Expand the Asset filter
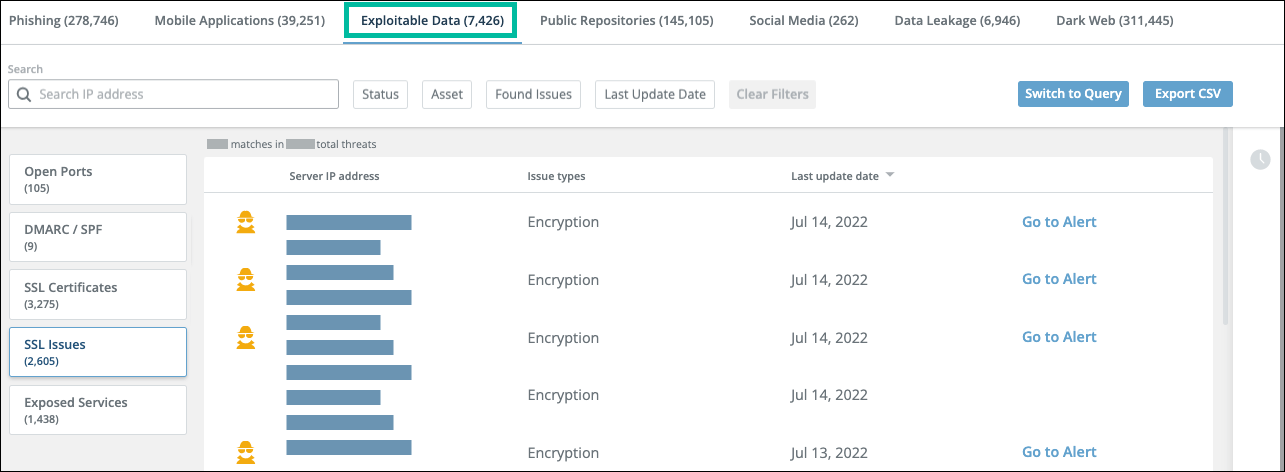The height and width of the screenshot is (472, 1285). click(x=447, y=94)
